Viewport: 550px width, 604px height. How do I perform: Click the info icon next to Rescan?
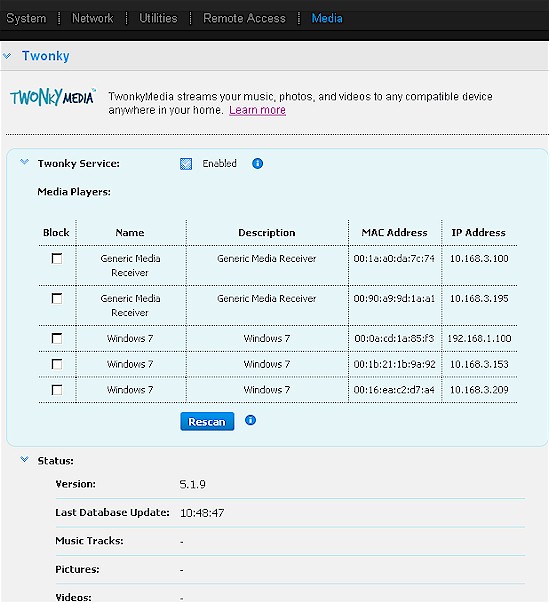click(250, 420)
